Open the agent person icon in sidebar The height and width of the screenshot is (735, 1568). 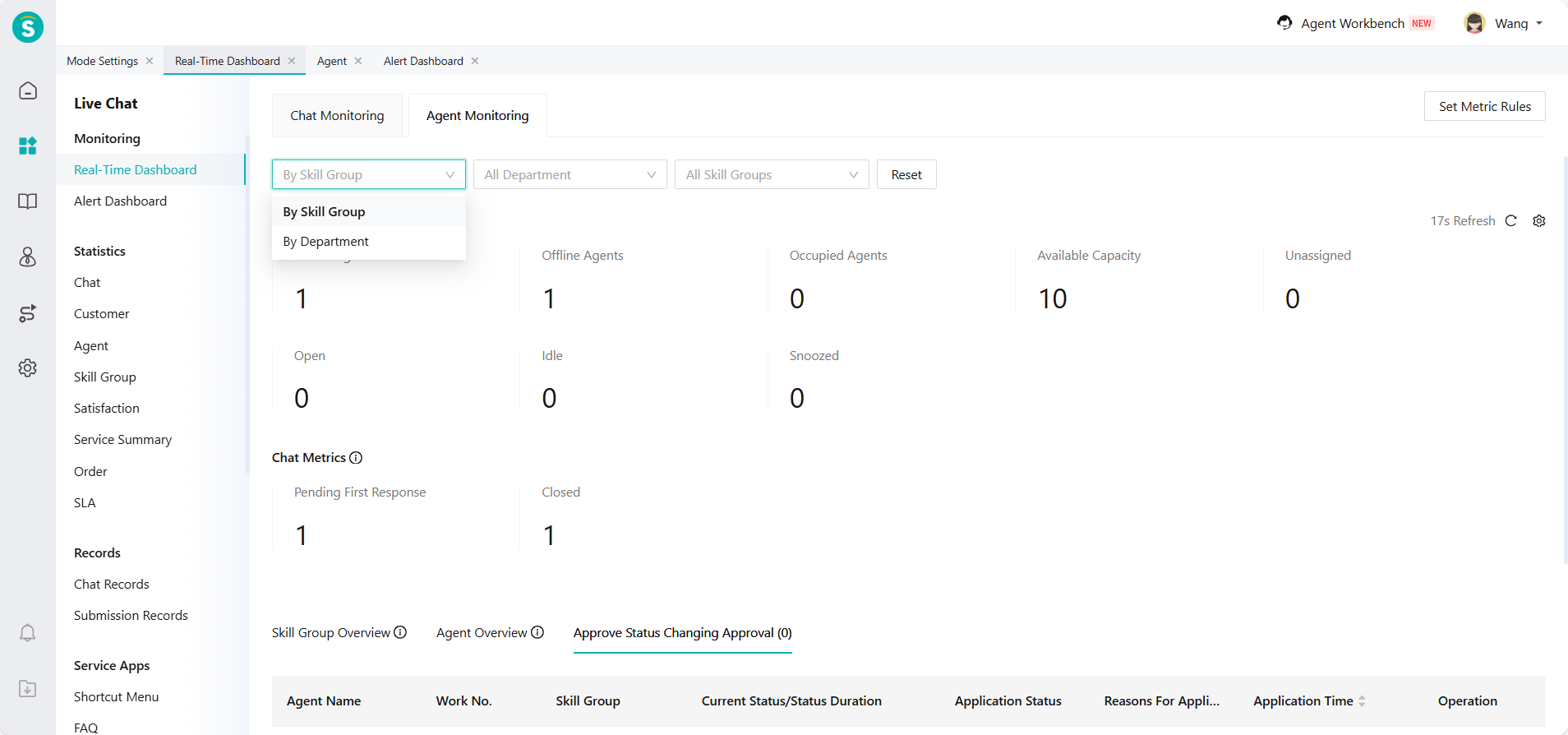[x=28, y=257]
